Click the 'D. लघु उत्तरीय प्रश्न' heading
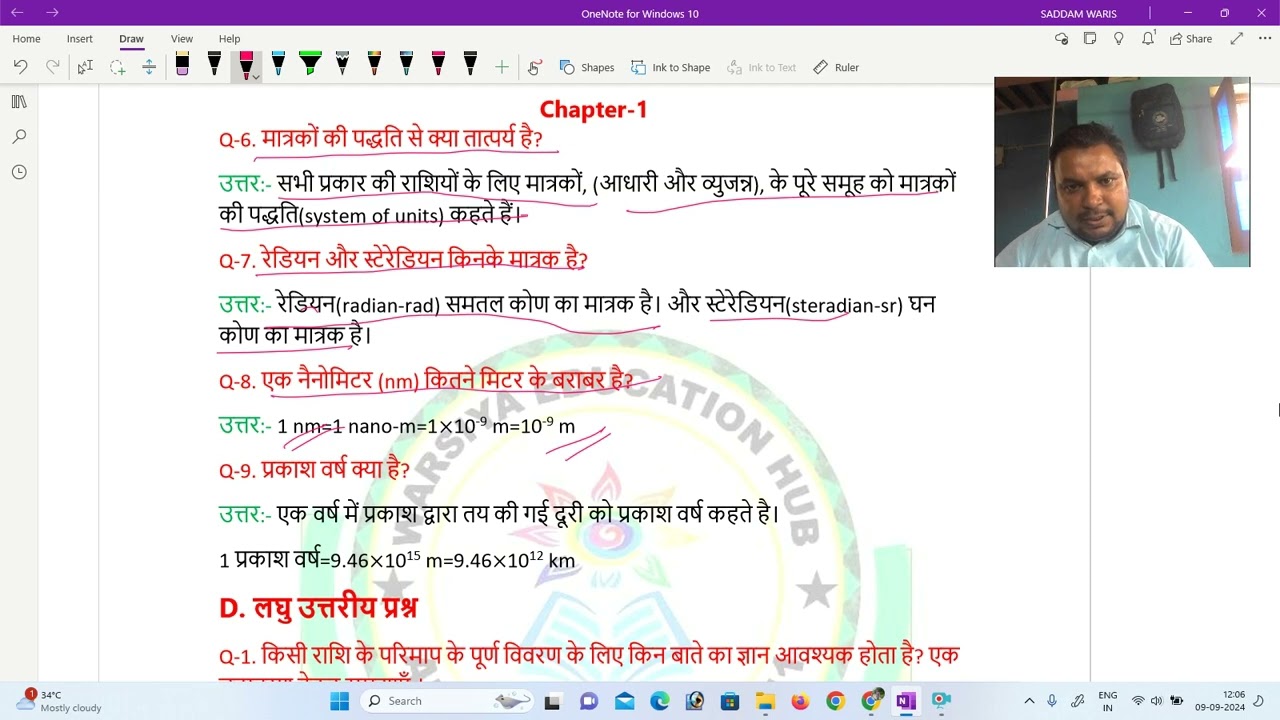The height and width of the screenshot is (720, 1280). [318, 607]
